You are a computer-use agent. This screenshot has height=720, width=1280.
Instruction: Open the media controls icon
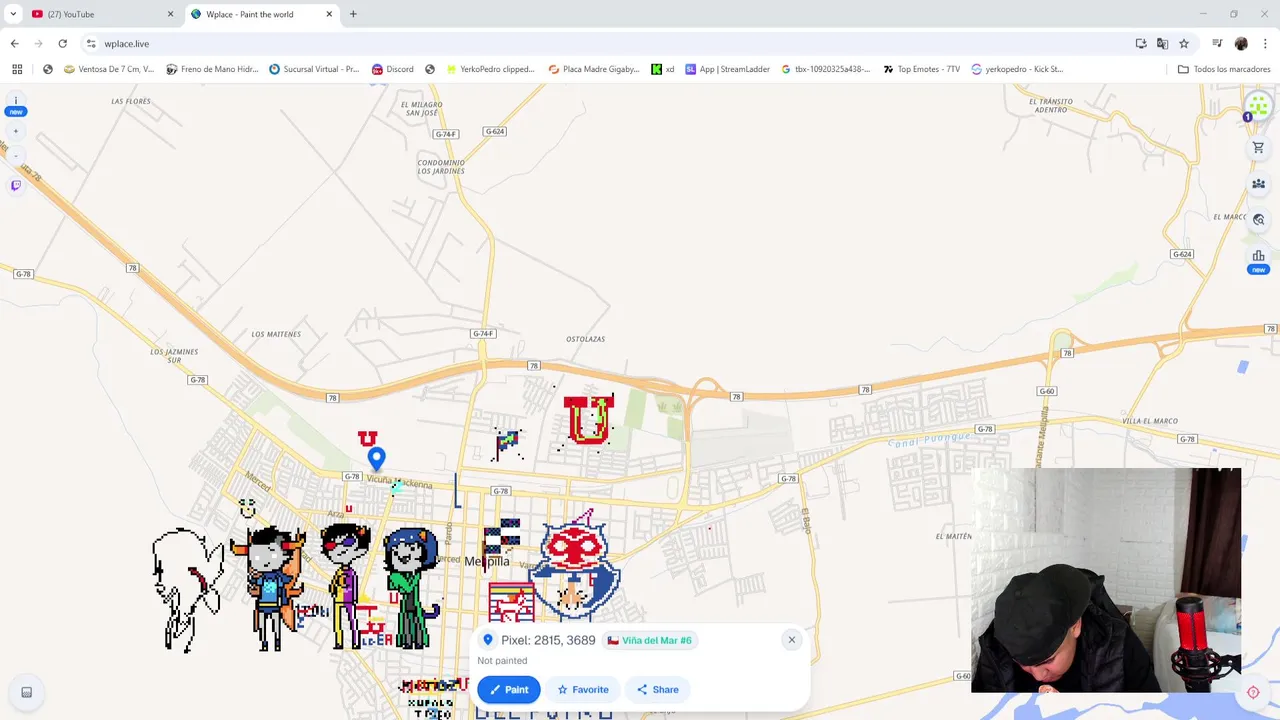pyautogui.click(x=1217, y=43)
